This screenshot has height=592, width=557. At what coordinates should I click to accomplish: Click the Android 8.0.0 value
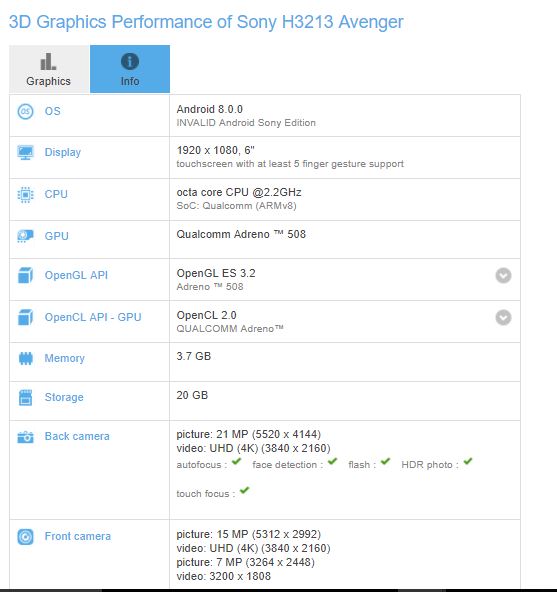point(210,109)
